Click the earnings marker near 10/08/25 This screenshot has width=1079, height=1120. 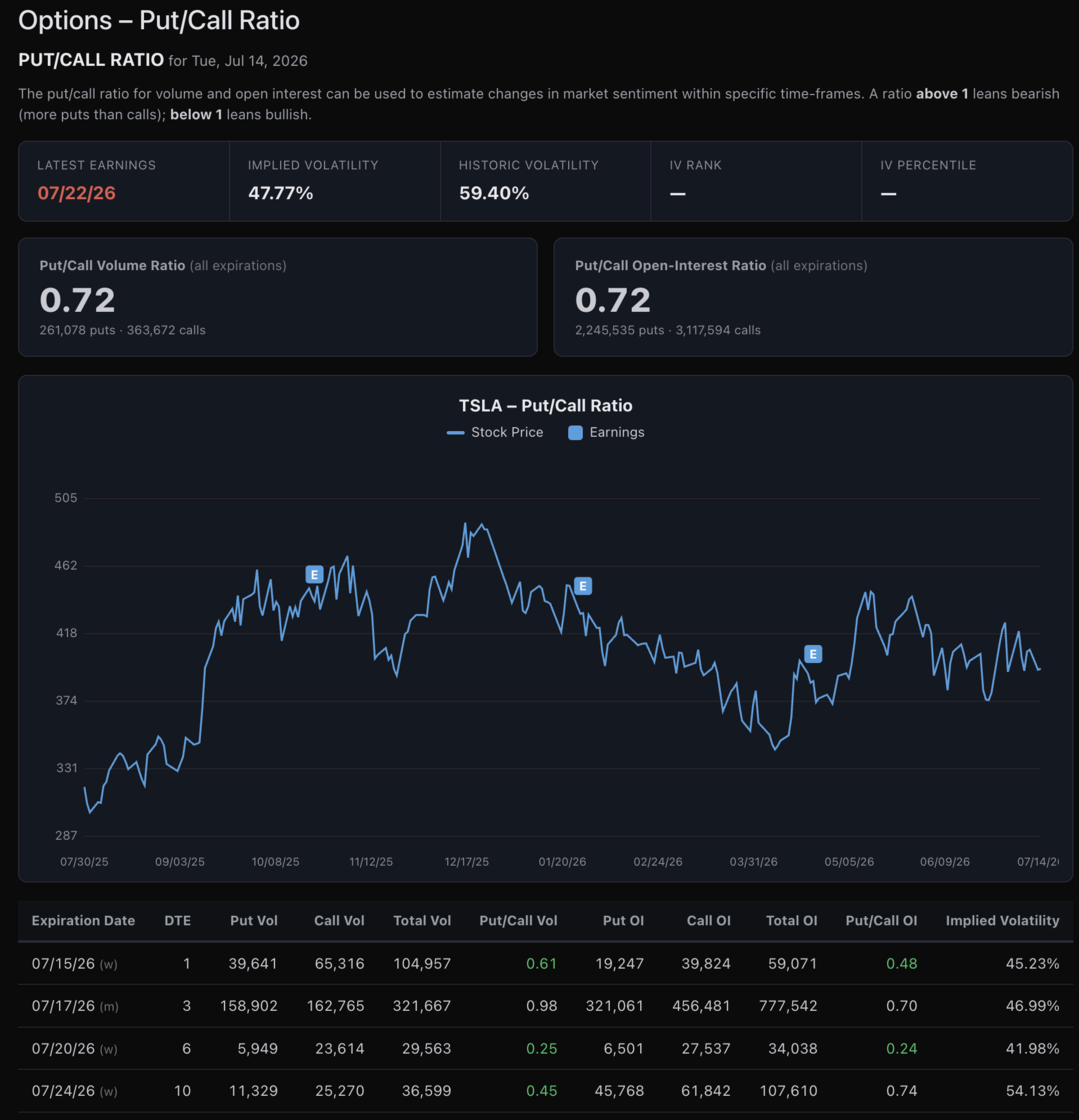(x=314, y=574)
